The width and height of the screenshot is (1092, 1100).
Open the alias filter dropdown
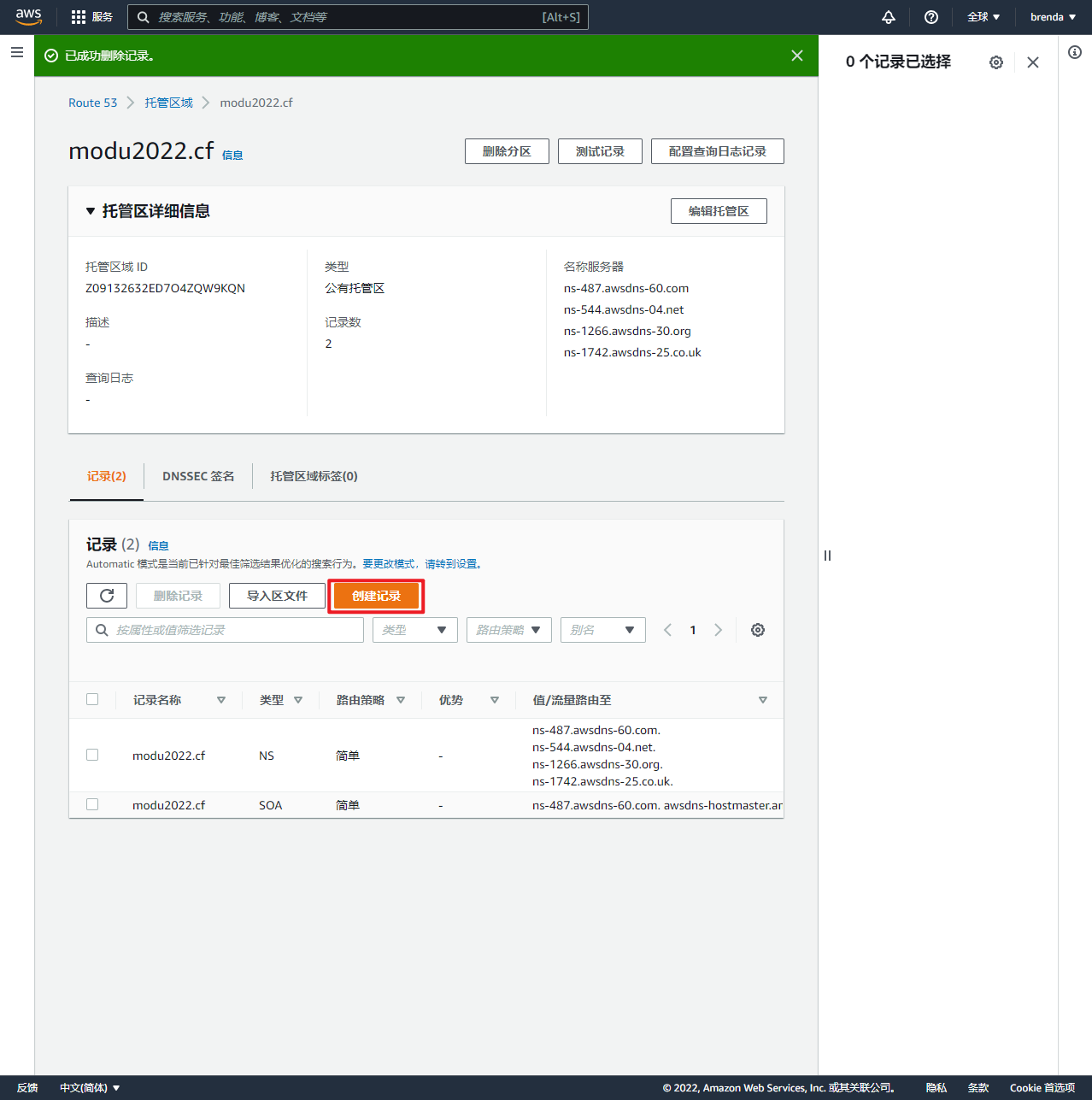(603, 630)
